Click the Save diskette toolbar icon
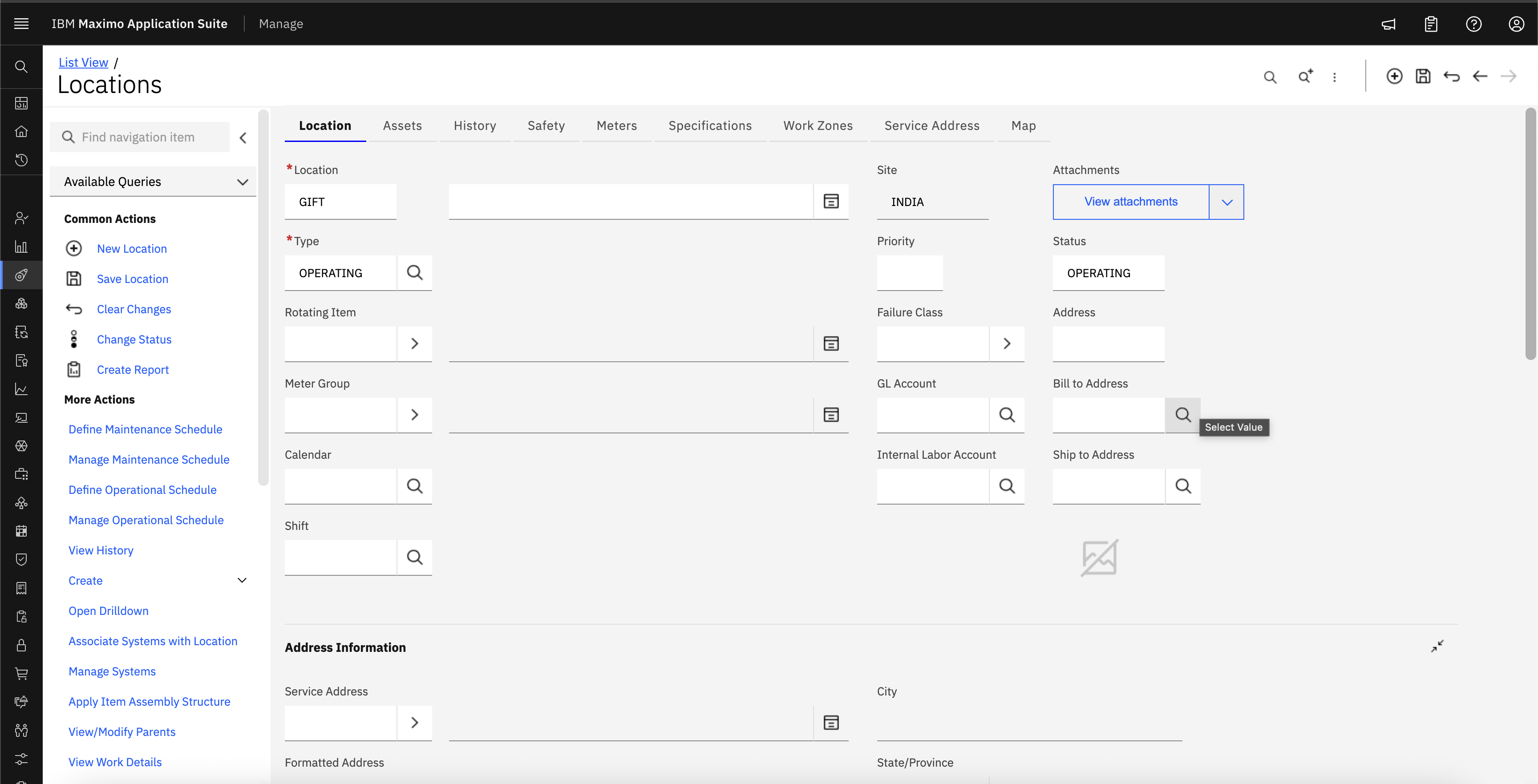Viewport: 1538px width, 784px height. pos(1423,76)
